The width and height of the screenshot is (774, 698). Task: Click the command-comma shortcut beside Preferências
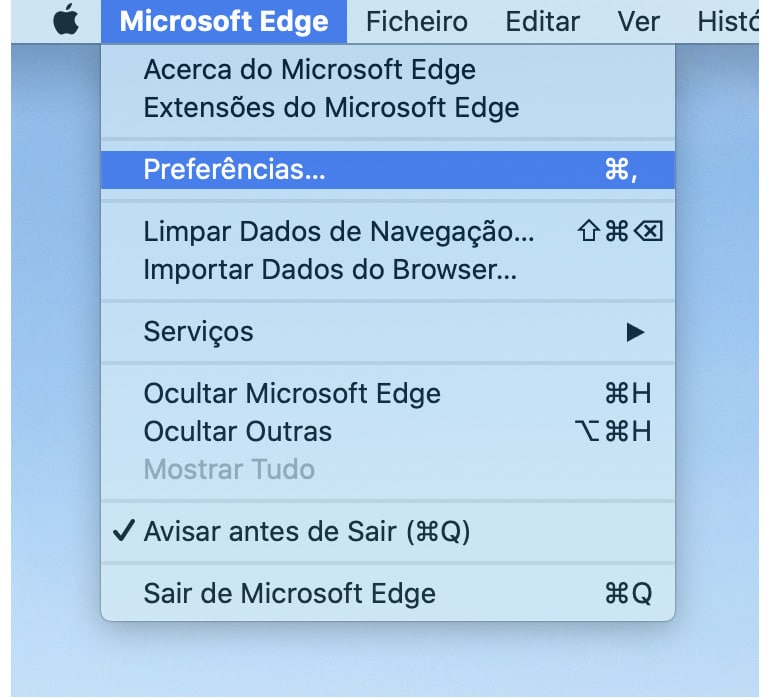click(x=621, y=170)
